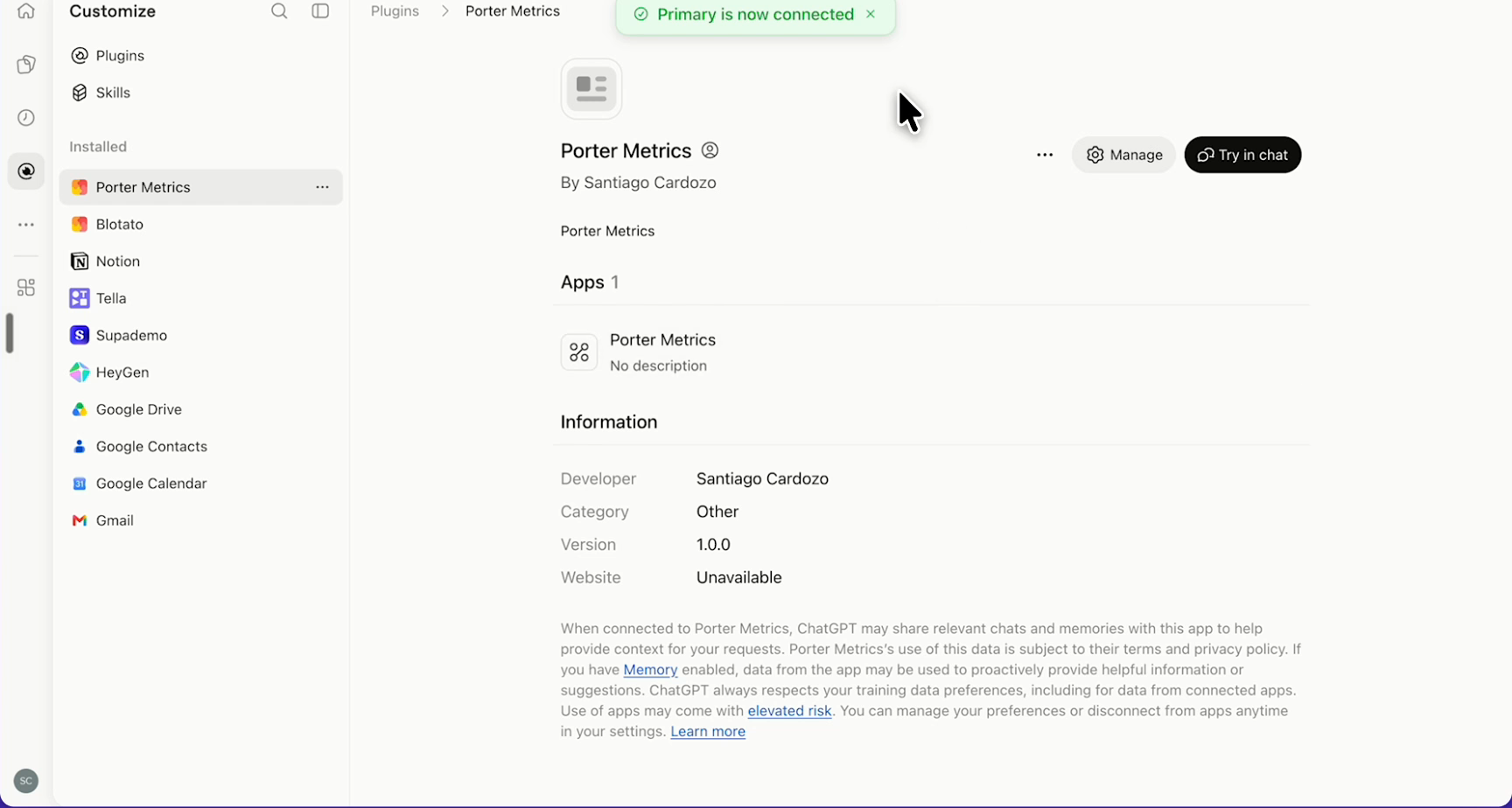Dismiss the Primary connected notification
The image size is (1512, 808).
pyautogui.click(x=871, y=14)
